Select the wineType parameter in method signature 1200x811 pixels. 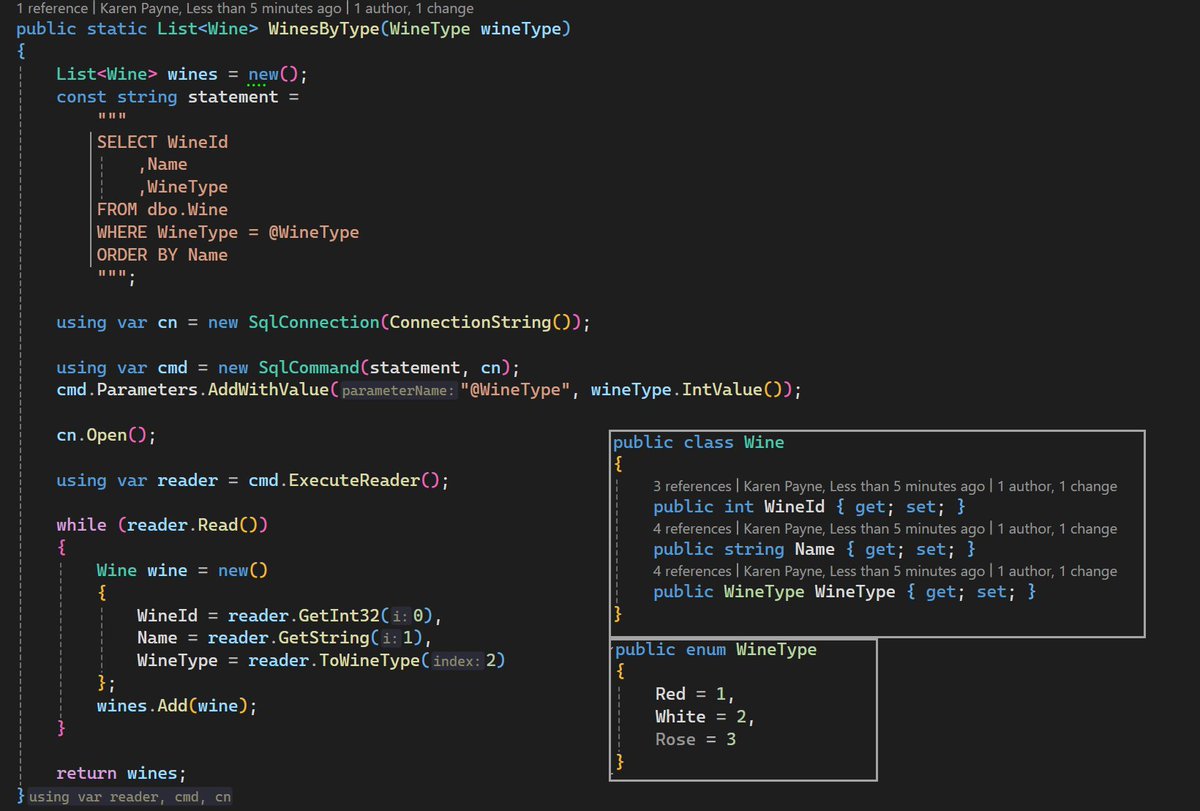click(x=520, y=29)
